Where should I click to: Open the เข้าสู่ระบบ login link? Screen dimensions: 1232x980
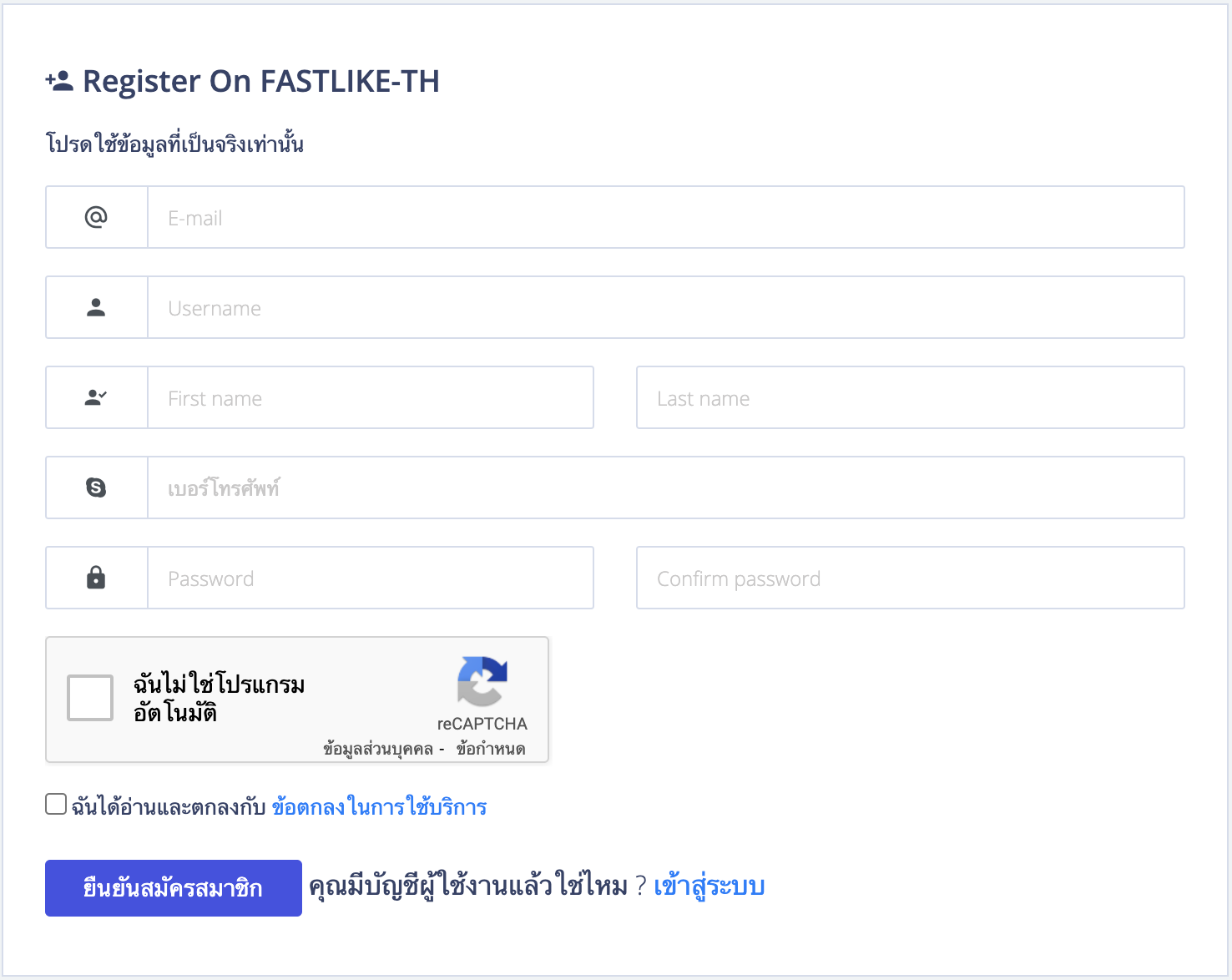coord(709,887)
